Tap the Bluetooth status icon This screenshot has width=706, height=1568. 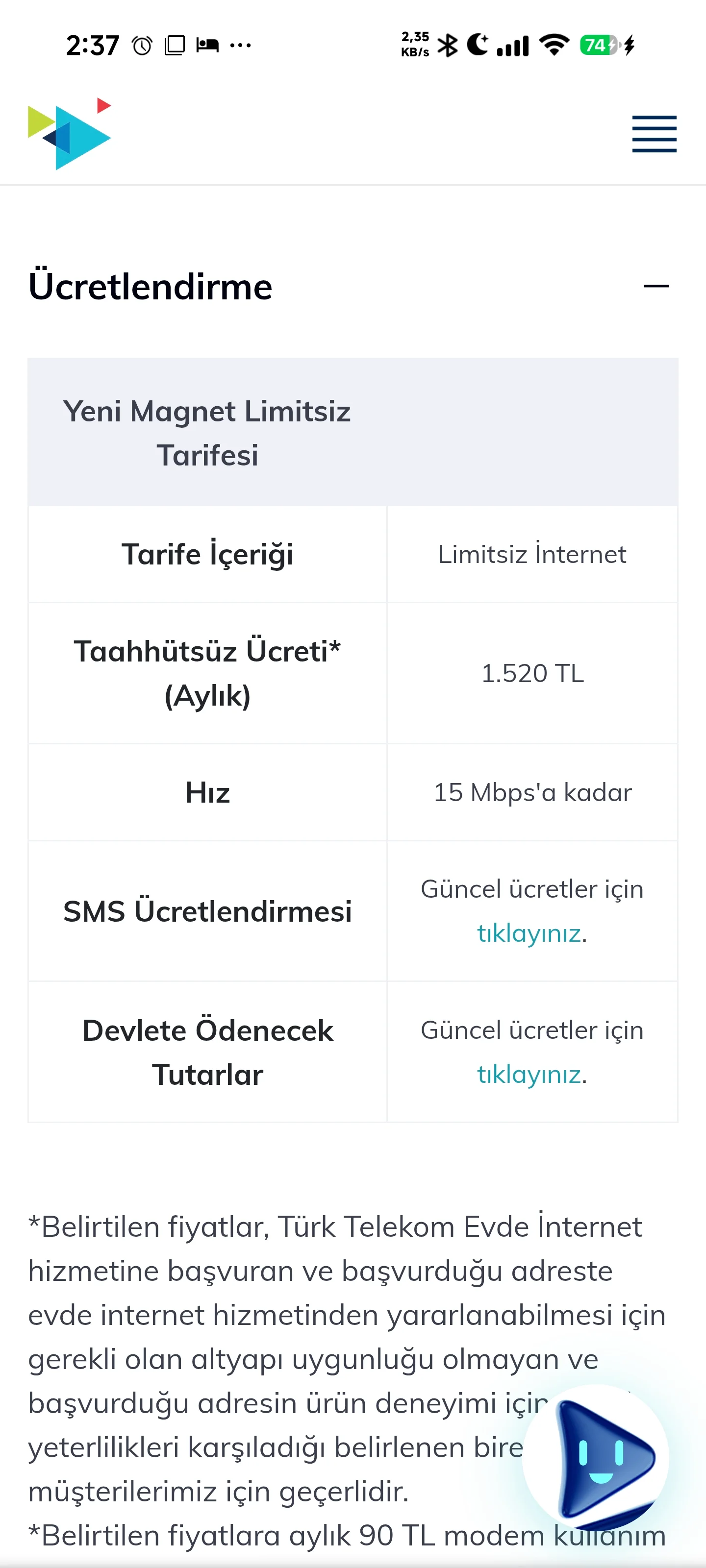point(448,45)
